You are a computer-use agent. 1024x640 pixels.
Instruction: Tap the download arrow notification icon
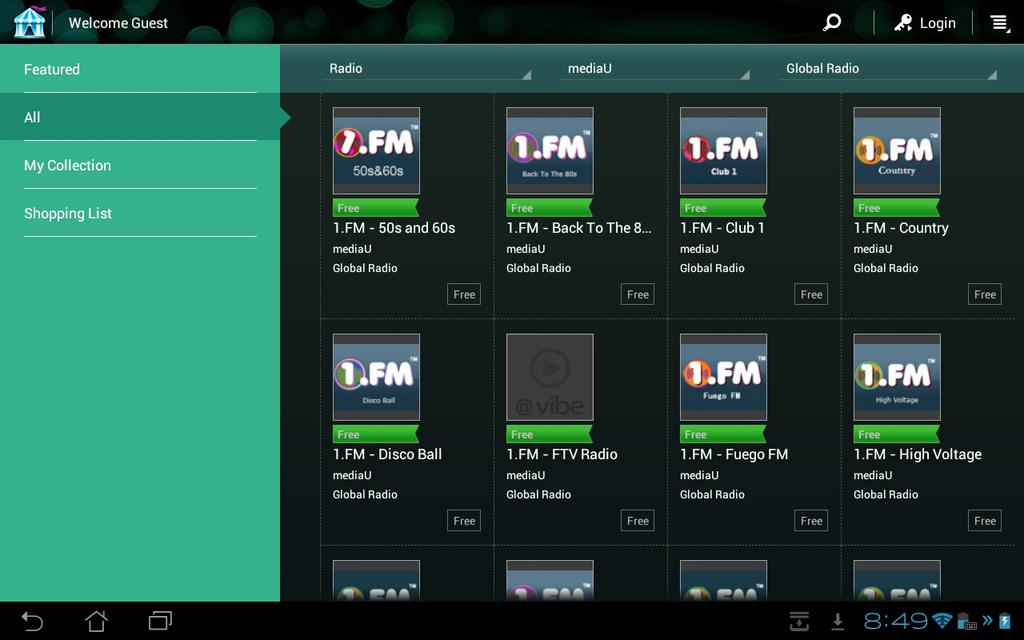(x=837, y=621)
